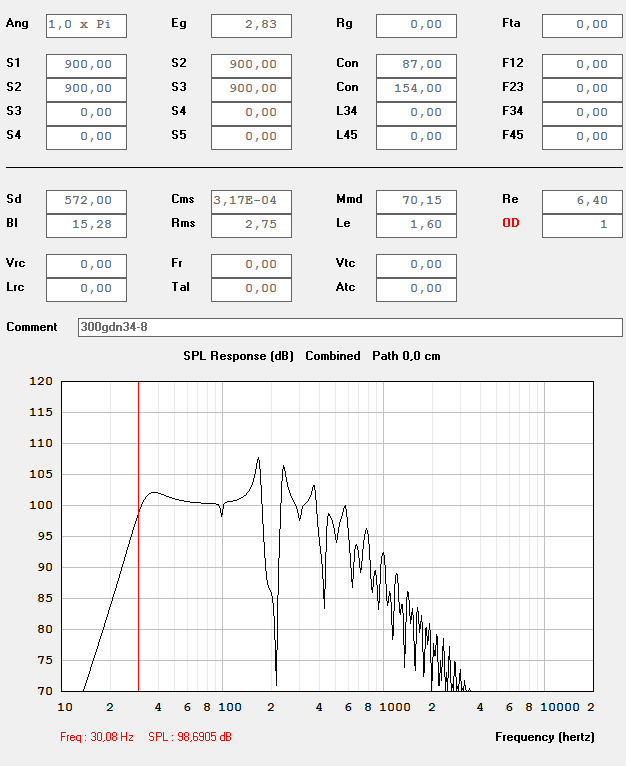Focus the Lrc input field

86,290
